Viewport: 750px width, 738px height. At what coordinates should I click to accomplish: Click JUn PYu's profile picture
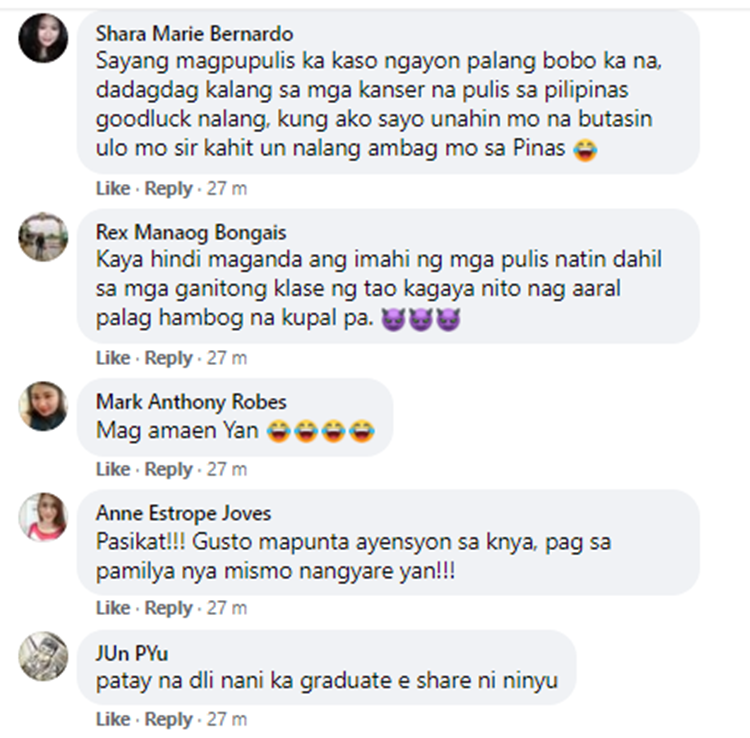click(44, 657)
